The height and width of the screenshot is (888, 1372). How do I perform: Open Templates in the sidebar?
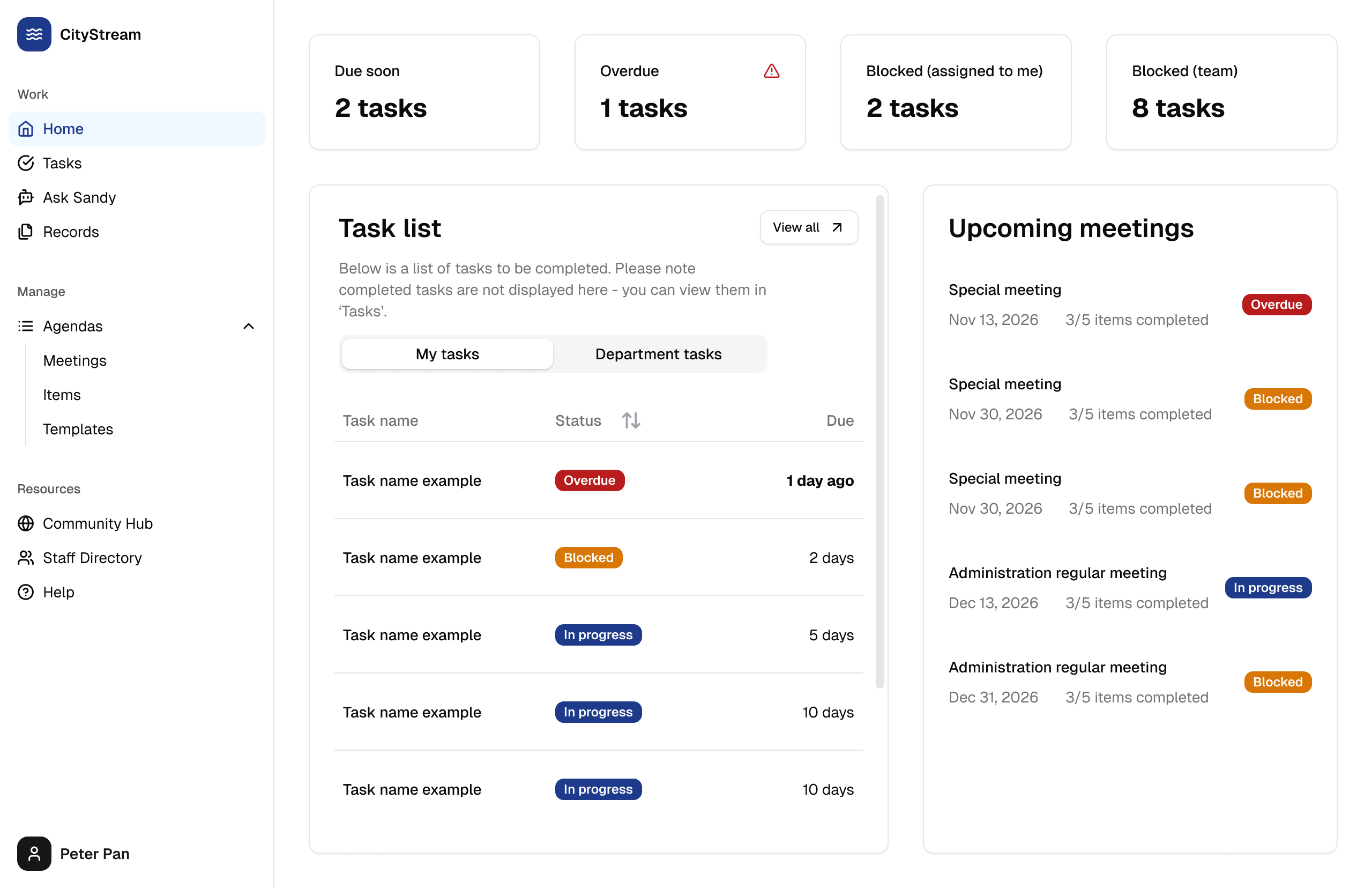click(x=78, y=429)
